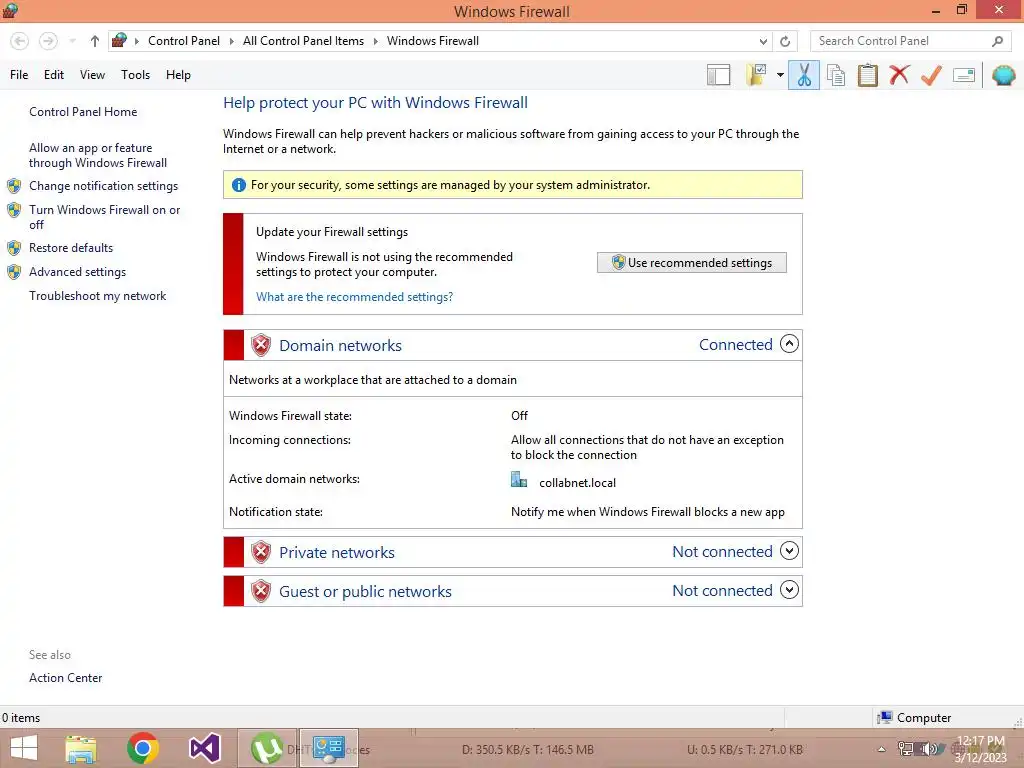This screenshot has height=768, width=1024.
Task: Open the recent locations dropdown arrow
Action: coord(72,41)
